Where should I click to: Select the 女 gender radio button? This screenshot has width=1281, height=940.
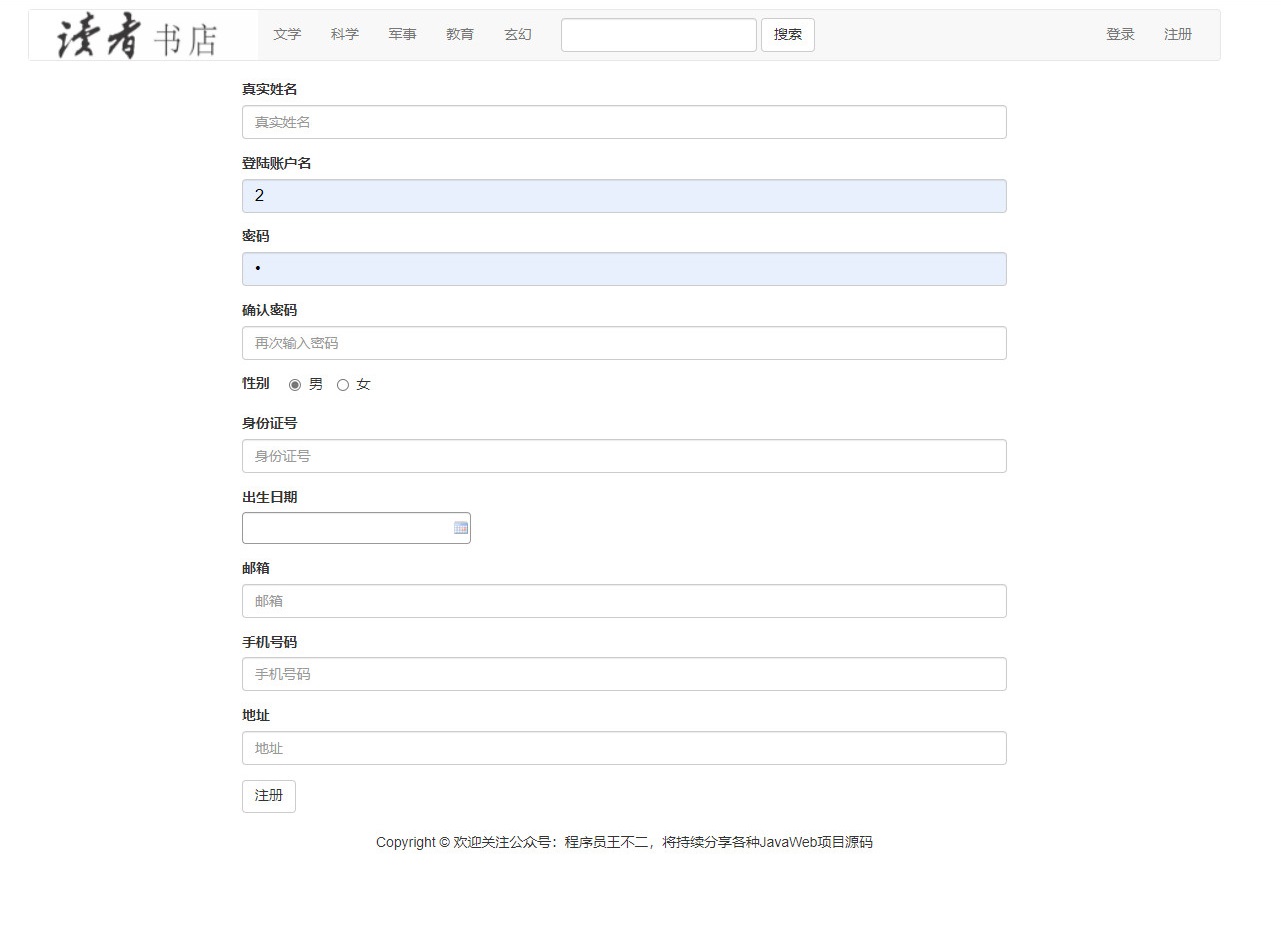pyautogui.click(x=343, y=385)
